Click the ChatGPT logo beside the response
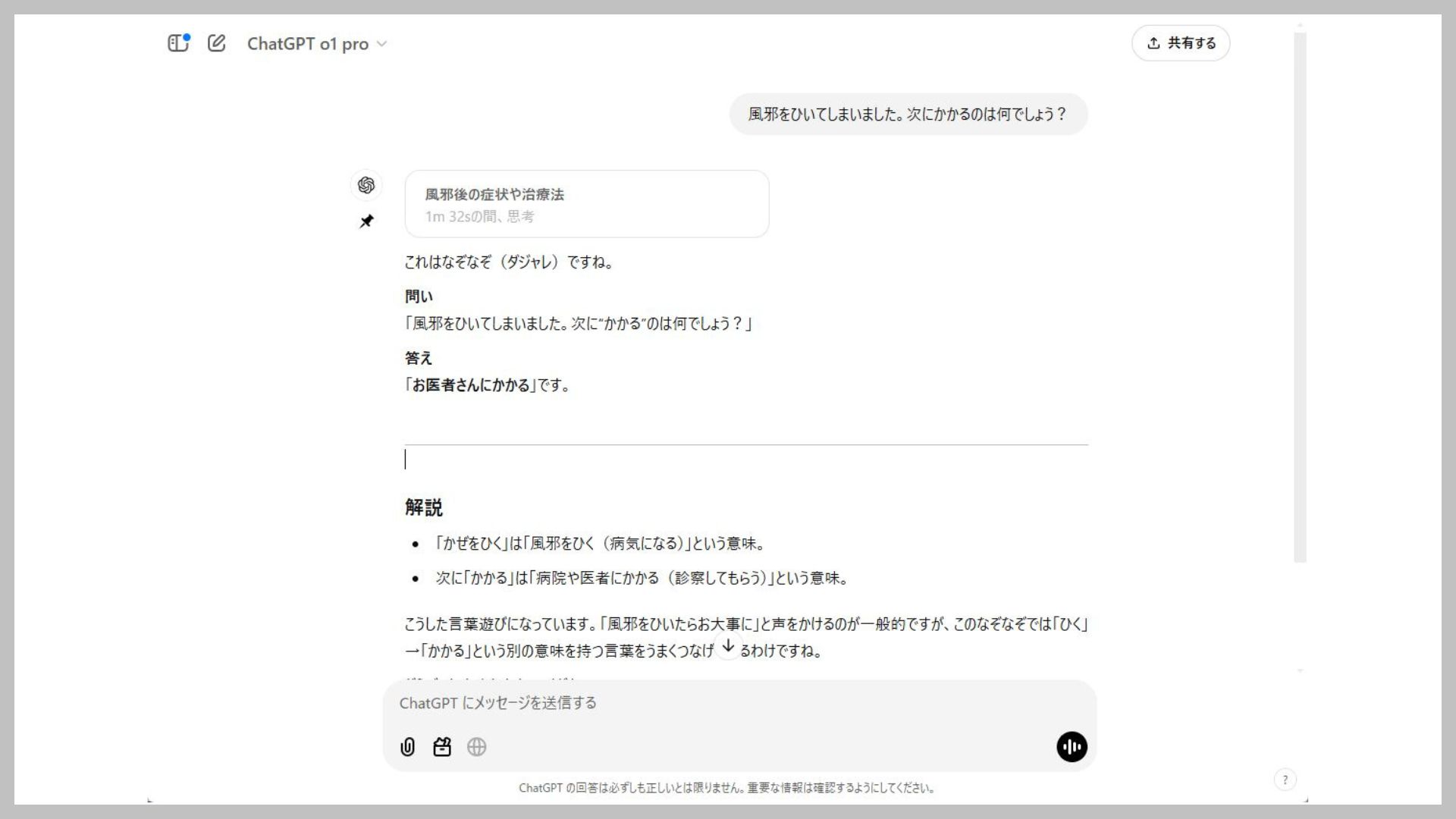This screenshot has width=1456, height=819. [x=367, y=184]
